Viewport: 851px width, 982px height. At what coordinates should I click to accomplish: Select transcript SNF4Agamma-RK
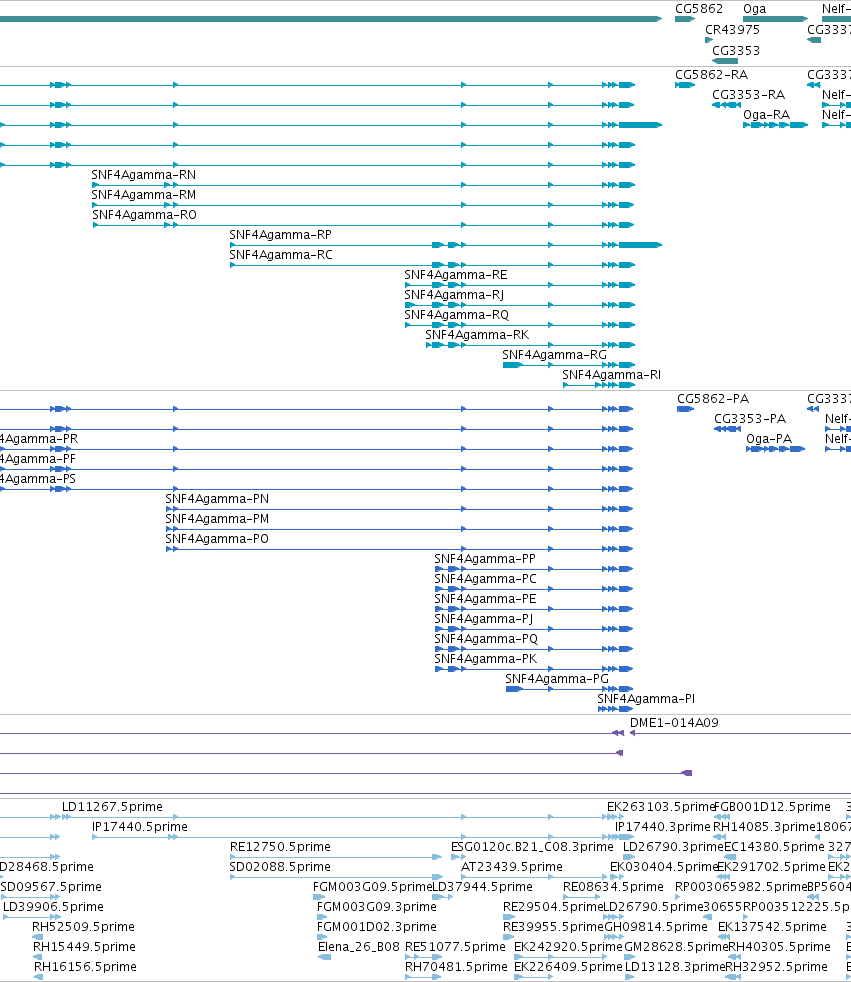(x=477, y=335)
